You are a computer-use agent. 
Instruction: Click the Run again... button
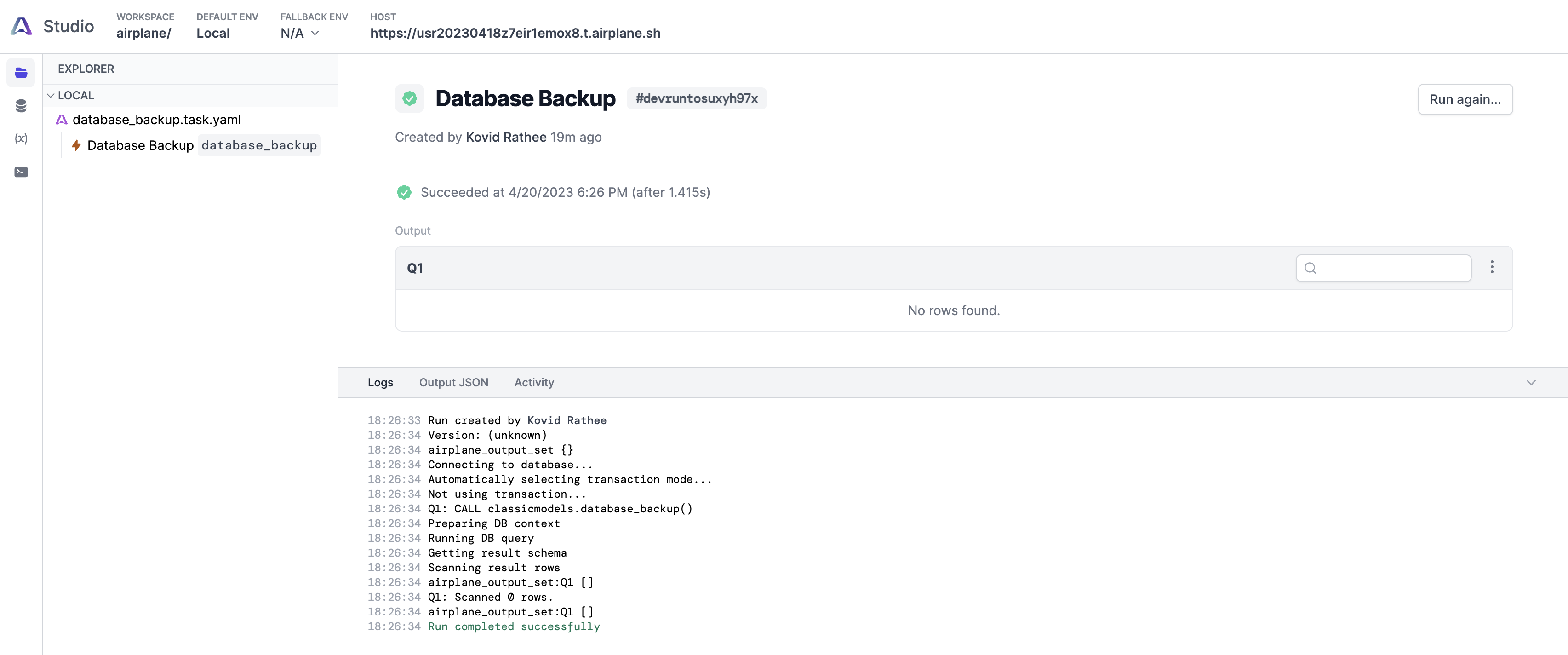tap(1465, 100)
